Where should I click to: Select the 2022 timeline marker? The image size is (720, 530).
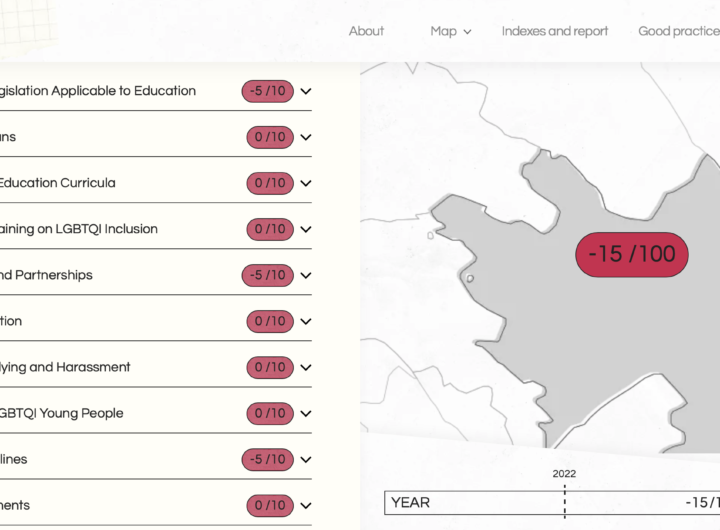click(x=564, y=474)
